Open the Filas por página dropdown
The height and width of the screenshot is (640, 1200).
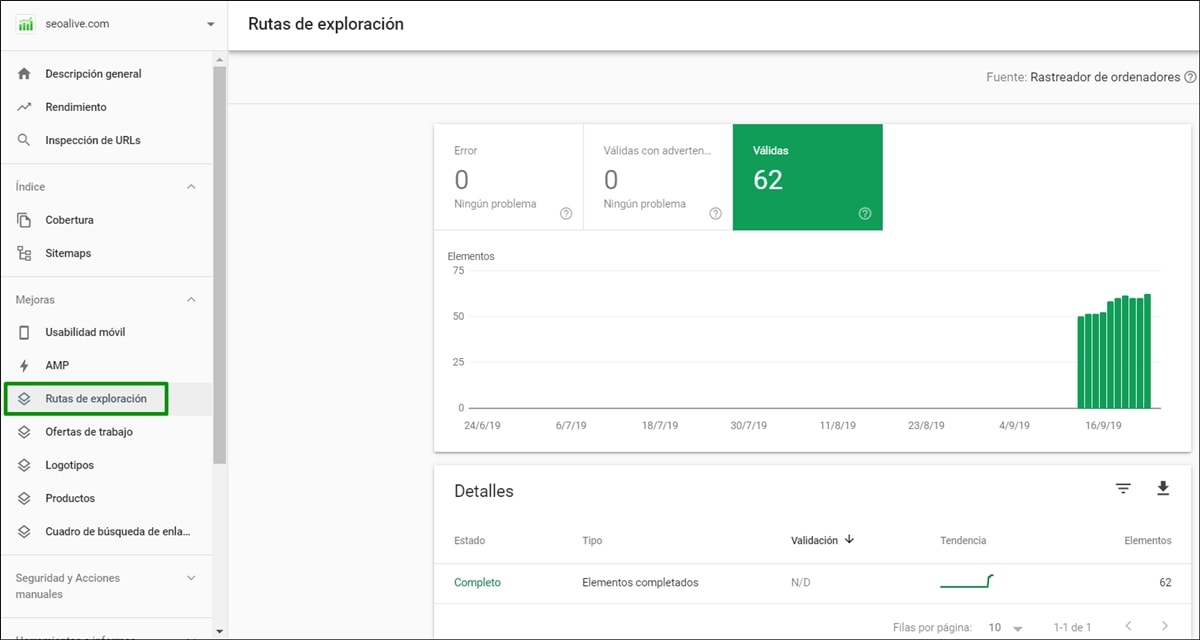point(1006,627)
